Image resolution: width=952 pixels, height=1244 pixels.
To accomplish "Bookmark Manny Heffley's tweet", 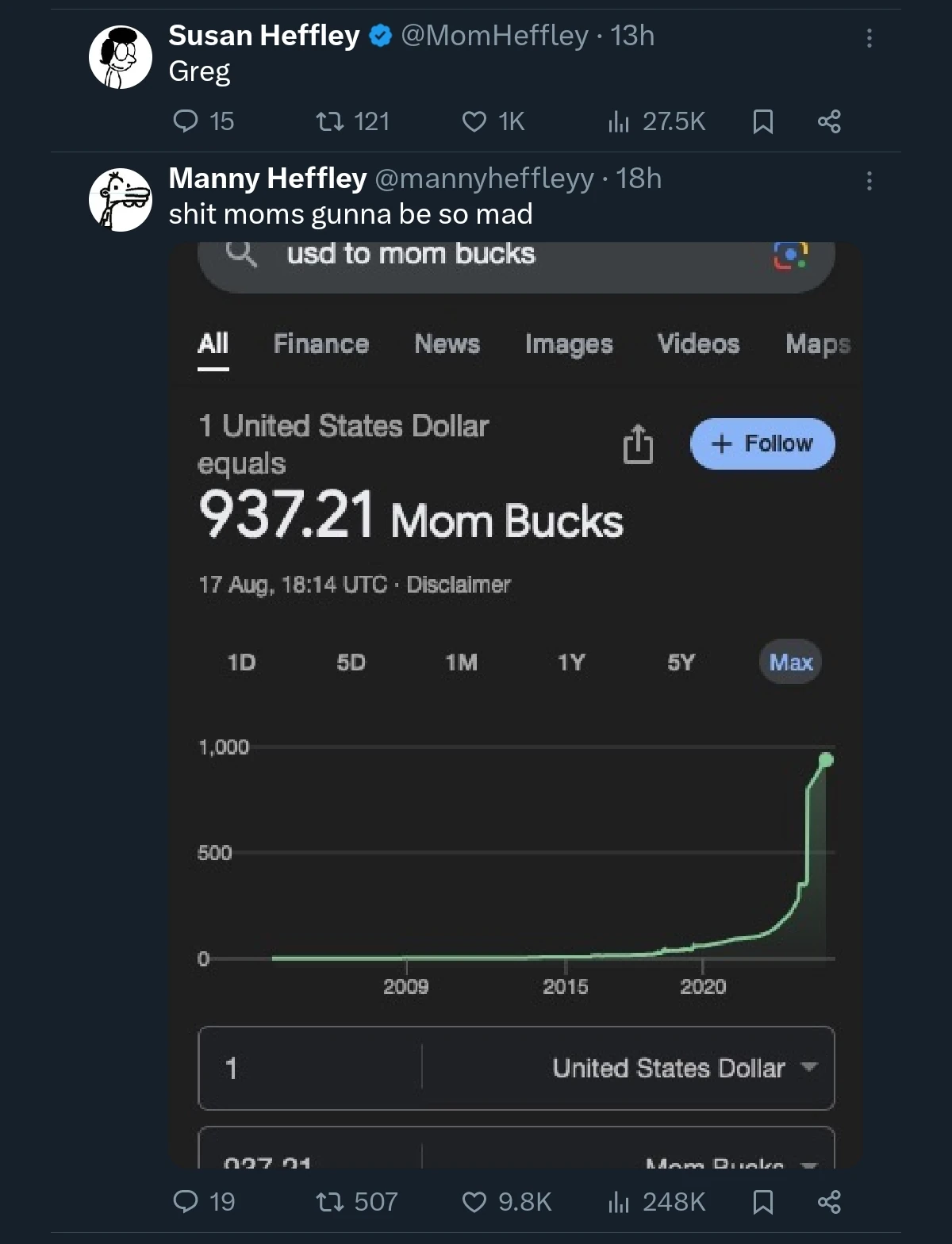I will pos(762,1202).
